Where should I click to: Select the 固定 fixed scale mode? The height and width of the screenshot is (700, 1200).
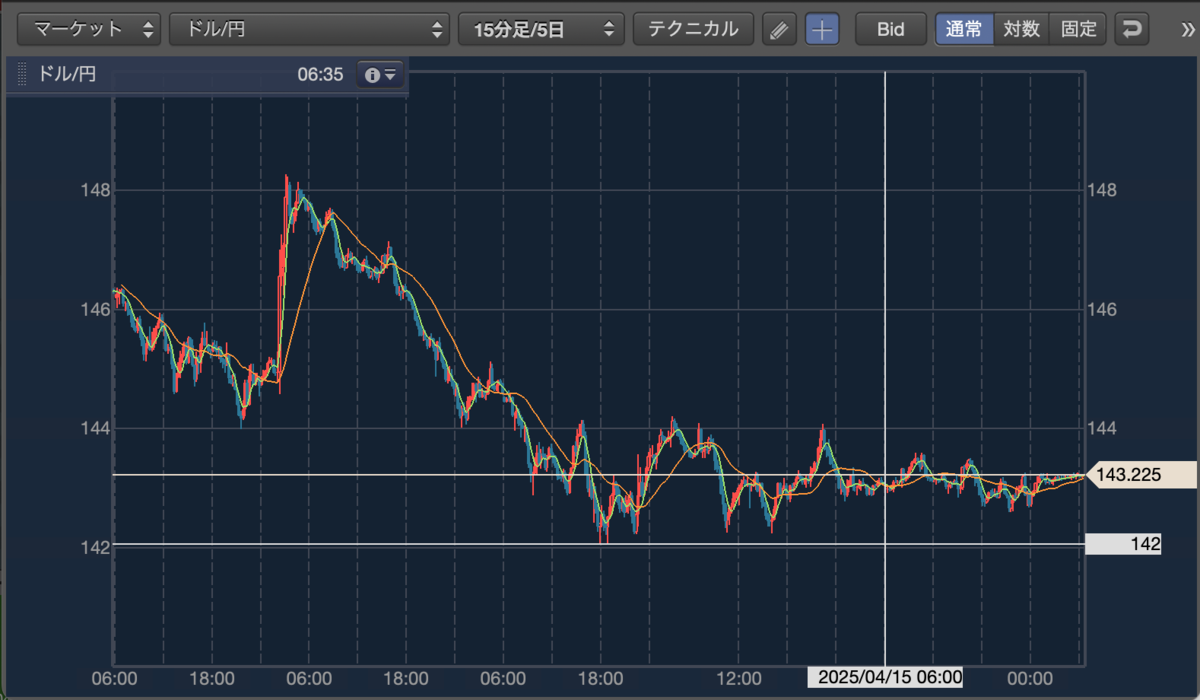coord(1078,29)
